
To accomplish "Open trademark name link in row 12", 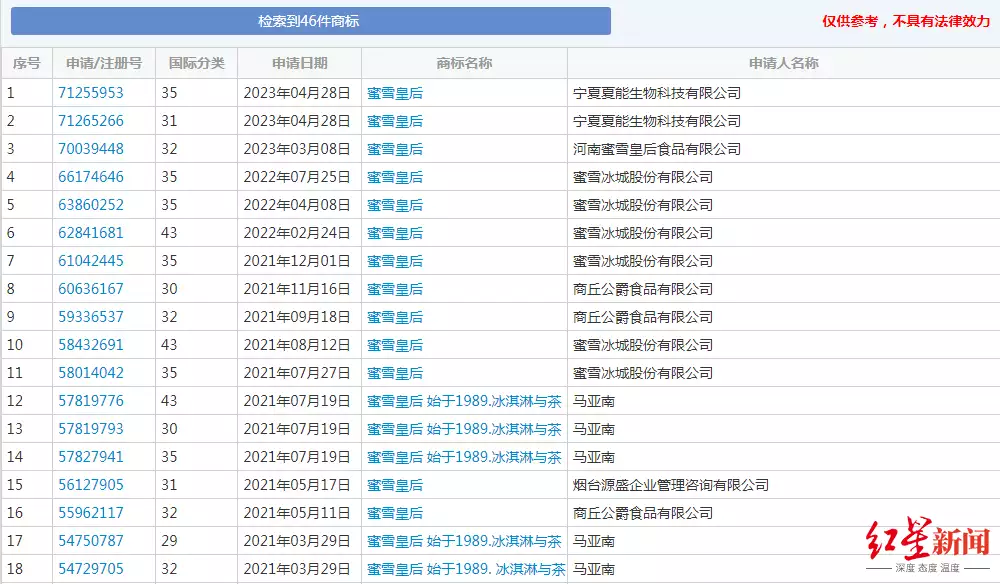I will (x=464, y=401).
